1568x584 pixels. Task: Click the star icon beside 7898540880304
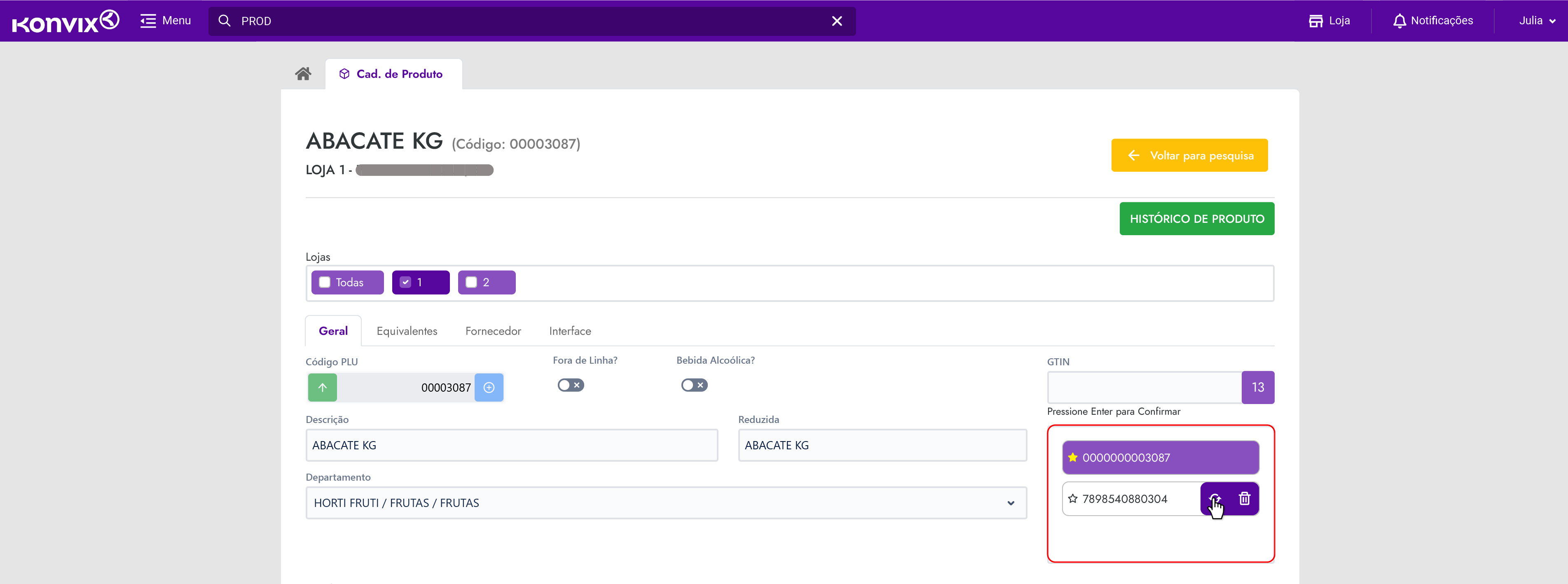[x=1072, y=499]
